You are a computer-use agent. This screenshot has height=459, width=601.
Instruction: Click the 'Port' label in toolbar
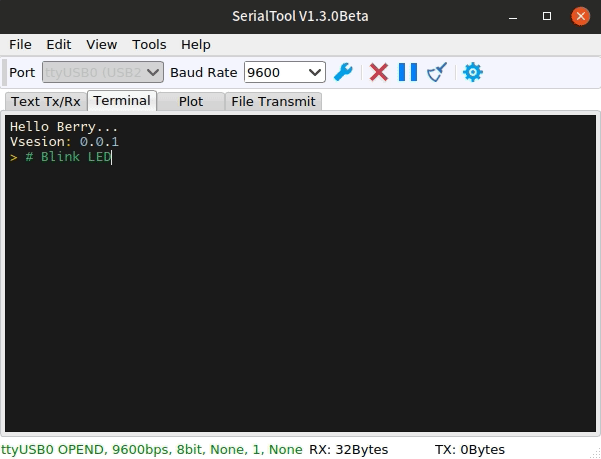(x=22, y=72)
